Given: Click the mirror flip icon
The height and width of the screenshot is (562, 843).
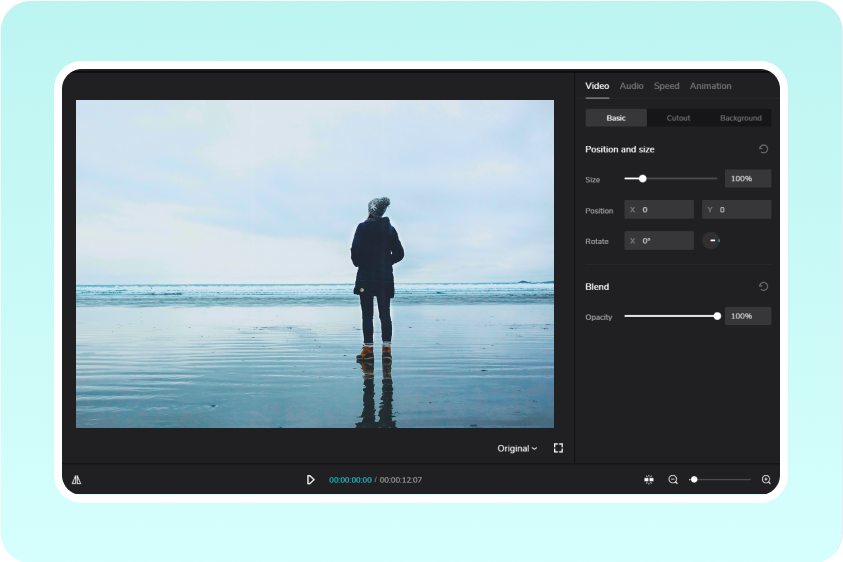Looking at the screenshot, I should (76, 479).
